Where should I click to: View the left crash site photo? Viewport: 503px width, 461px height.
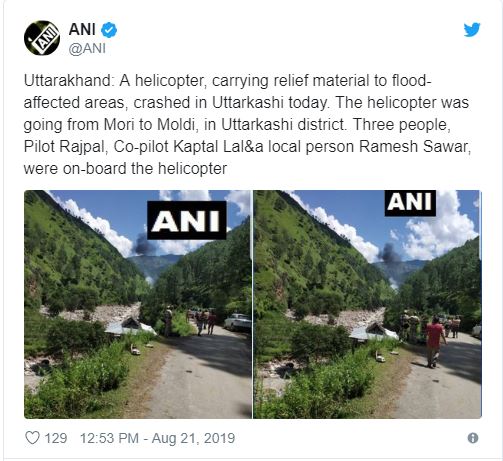(x=138, y=304)
